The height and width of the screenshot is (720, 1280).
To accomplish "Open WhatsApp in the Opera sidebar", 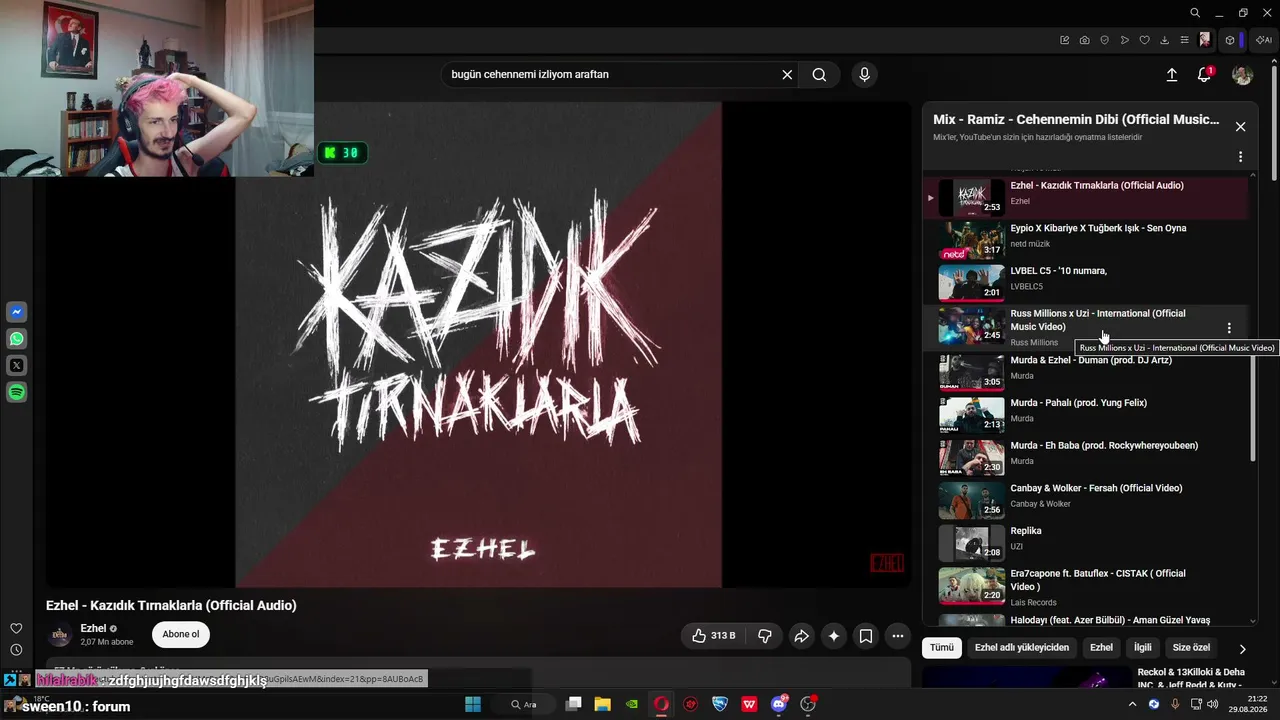I will (17, 339).
